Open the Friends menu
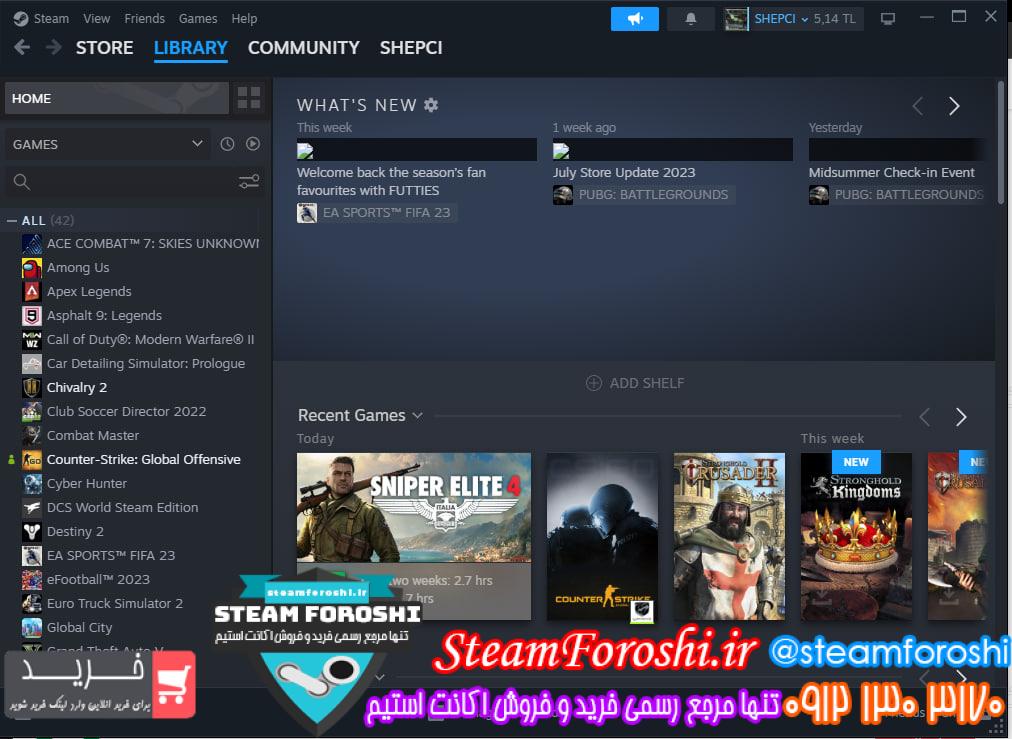The image size is (1012, 739). 145,19
